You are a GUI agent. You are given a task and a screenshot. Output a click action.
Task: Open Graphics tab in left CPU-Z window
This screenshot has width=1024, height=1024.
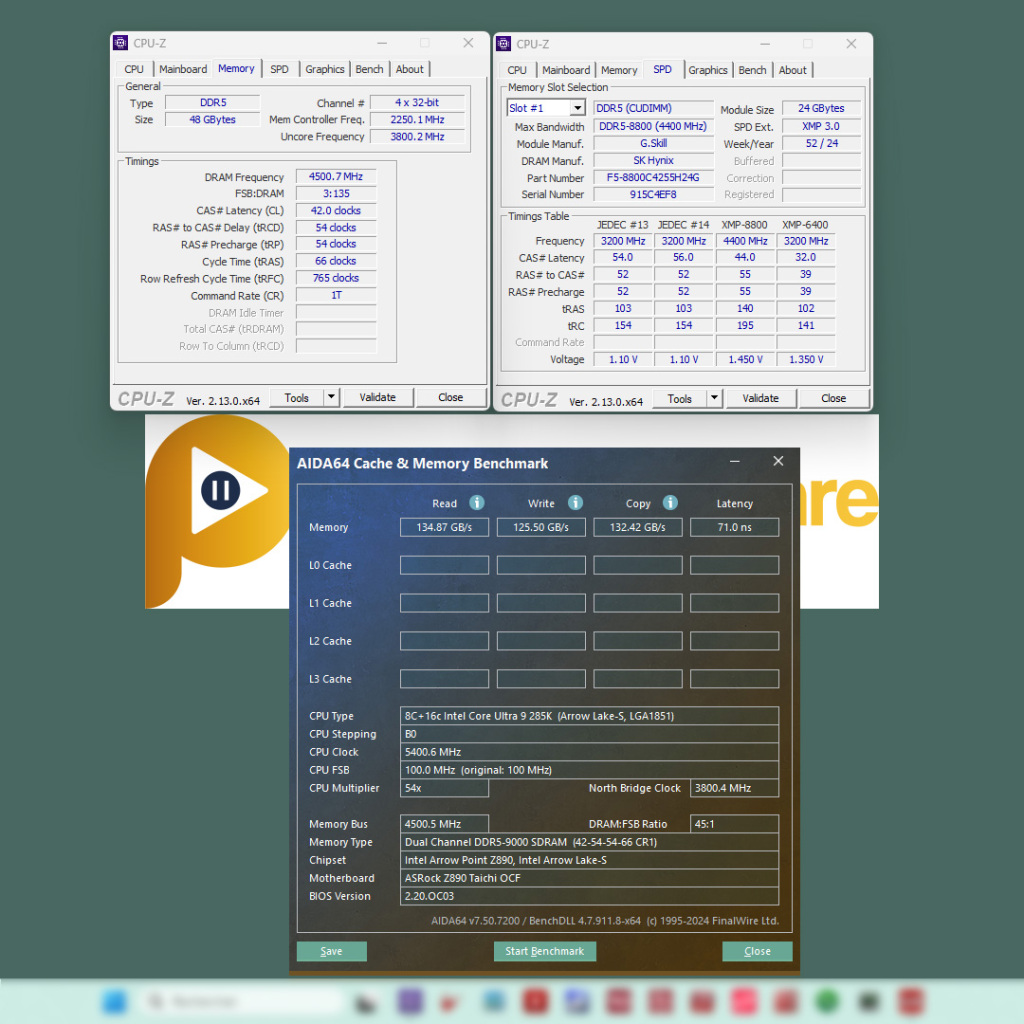coord(325,69)
